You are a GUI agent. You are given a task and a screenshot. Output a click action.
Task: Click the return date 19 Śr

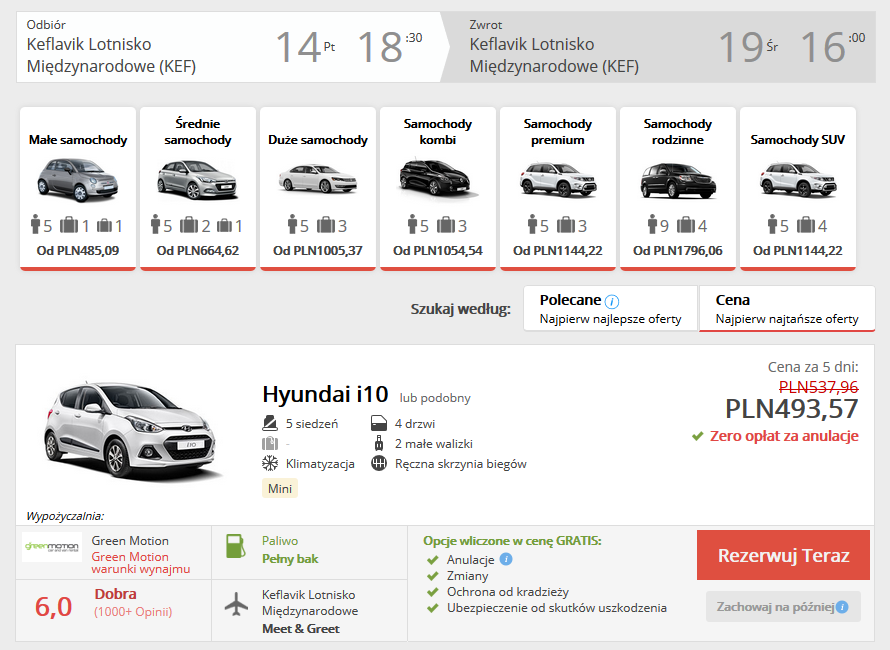(x=748, y=47)
